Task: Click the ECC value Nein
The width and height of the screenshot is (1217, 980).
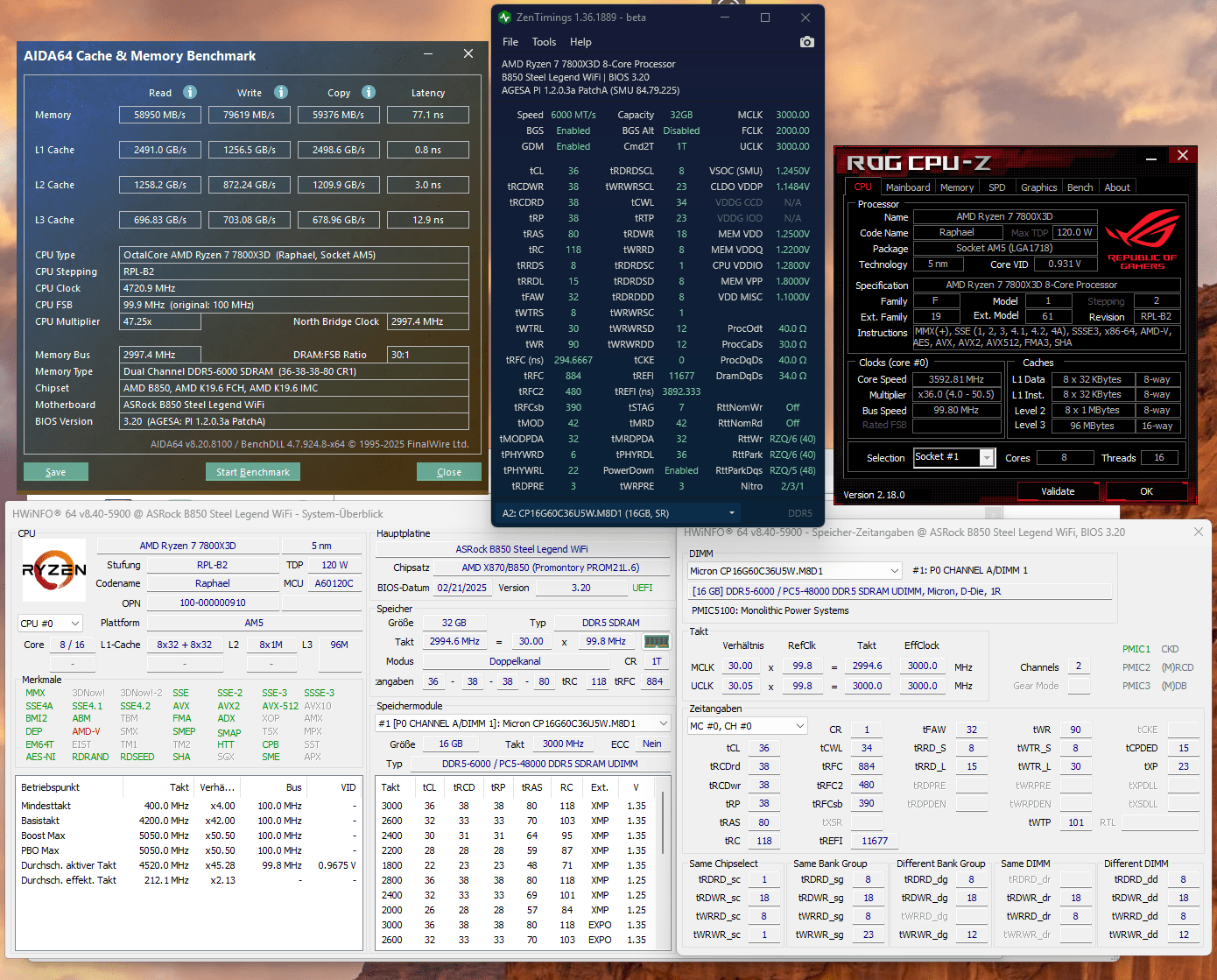Action: [652, 744]
